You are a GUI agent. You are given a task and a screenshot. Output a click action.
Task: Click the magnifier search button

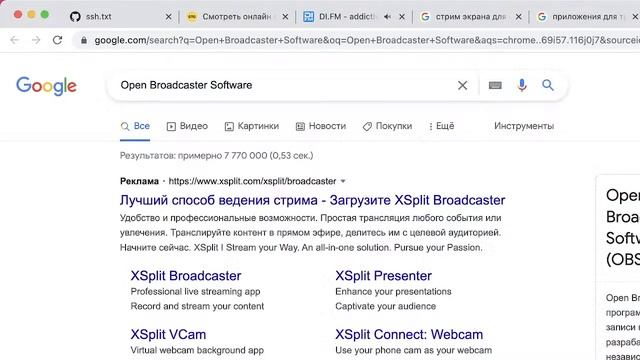click(548, 85)
